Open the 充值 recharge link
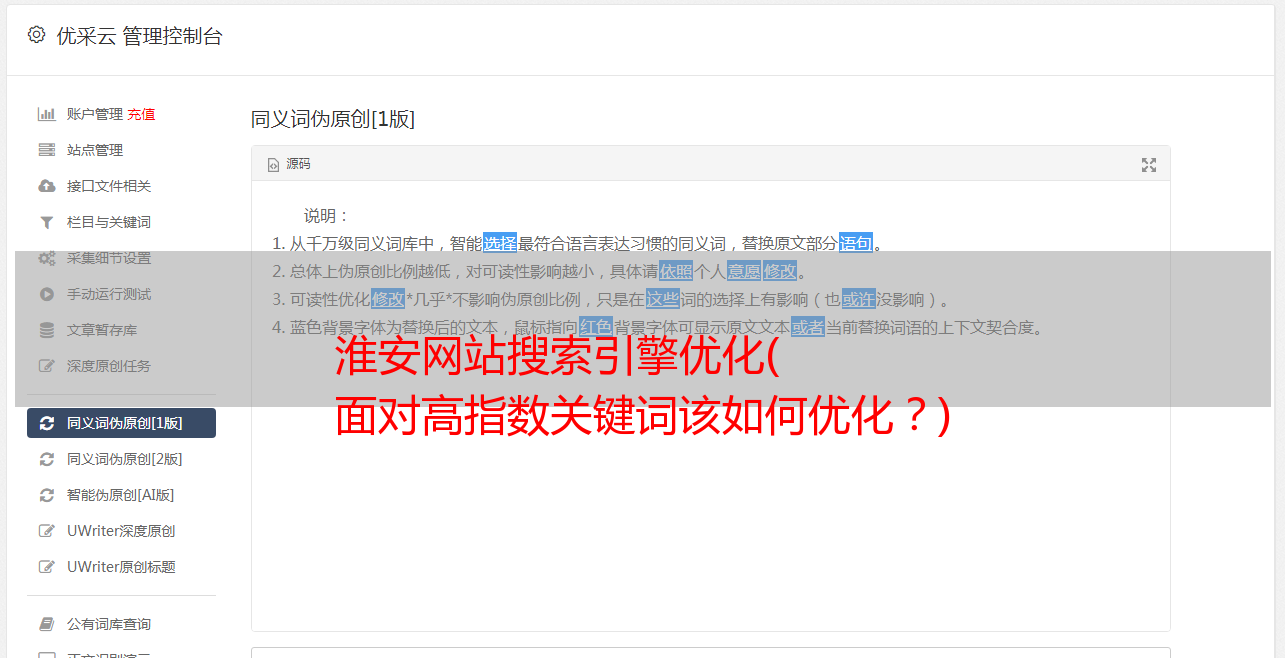The height and width of the screenshot is (658, 1285). coord(141,114)
